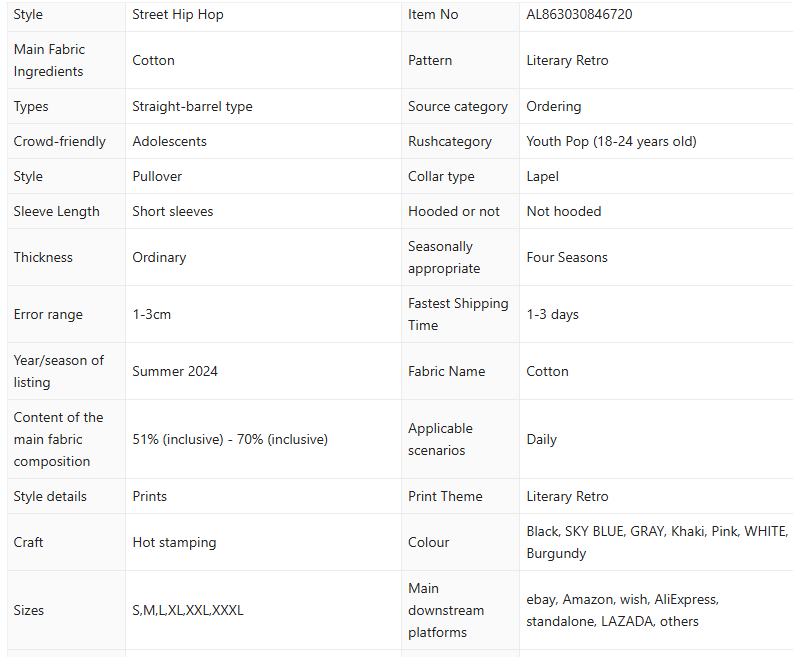Select the colour list starting with "Black, SKY BLUE"
This screenshot has height=657, width=793.
pos(657,542)
